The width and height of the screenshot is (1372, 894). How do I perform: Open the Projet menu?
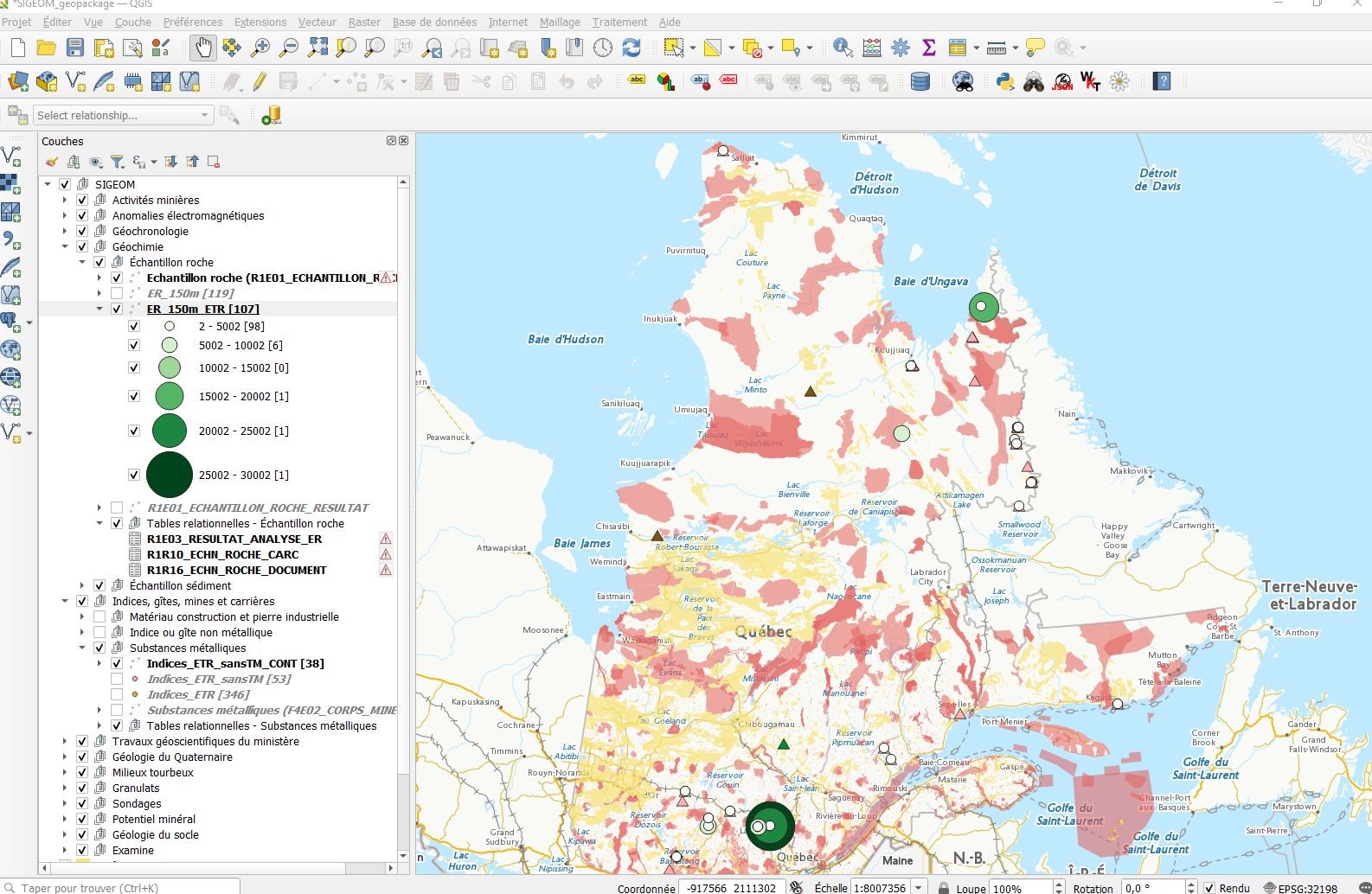tap(16, 22)
